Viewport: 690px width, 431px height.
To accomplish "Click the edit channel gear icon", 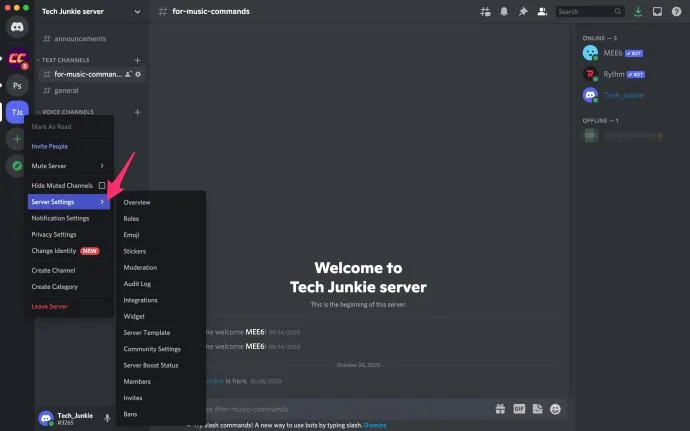I will tap(138, 74).
